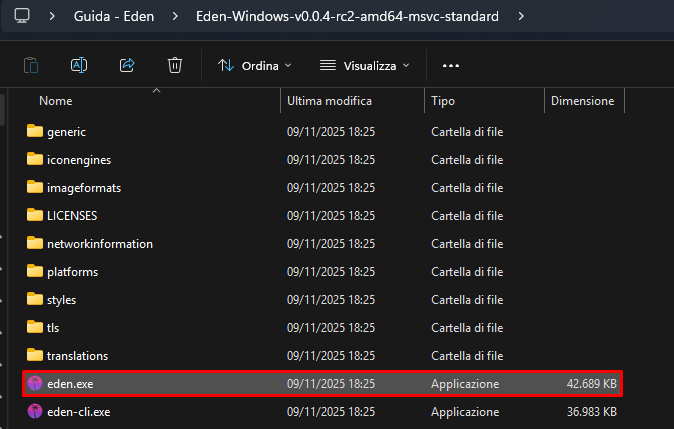Screen dimensions: 674x429
Task: Click the 36.983 KB size of eden-cli.exe
Action: pos(591,412)
